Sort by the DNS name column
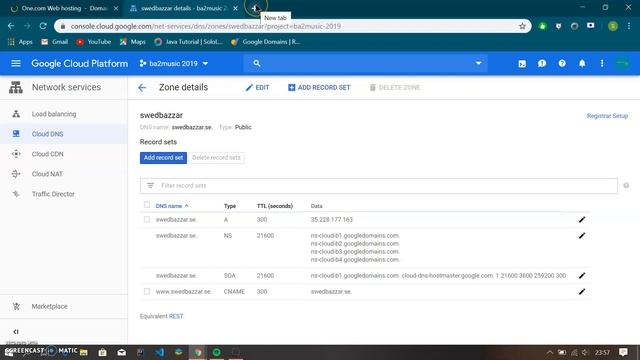 (x=172, y=206)
